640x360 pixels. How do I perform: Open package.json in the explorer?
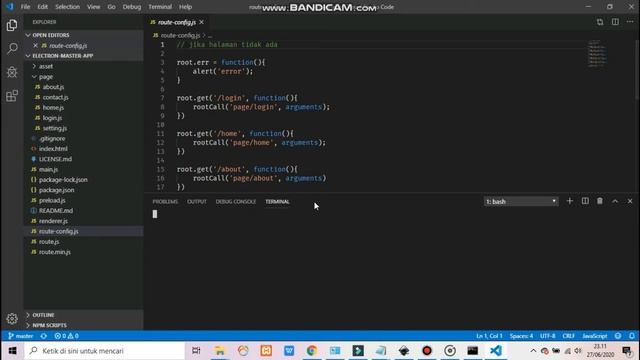[57, 190]
